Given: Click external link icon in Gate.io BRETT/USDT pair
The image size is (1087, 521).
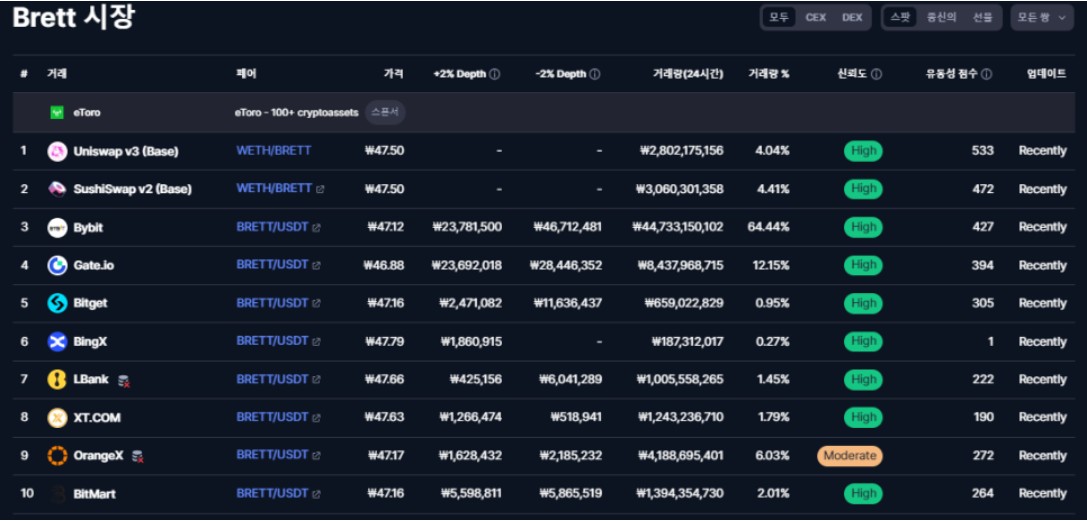Looking at the screenshot, I should pos(316,265).
